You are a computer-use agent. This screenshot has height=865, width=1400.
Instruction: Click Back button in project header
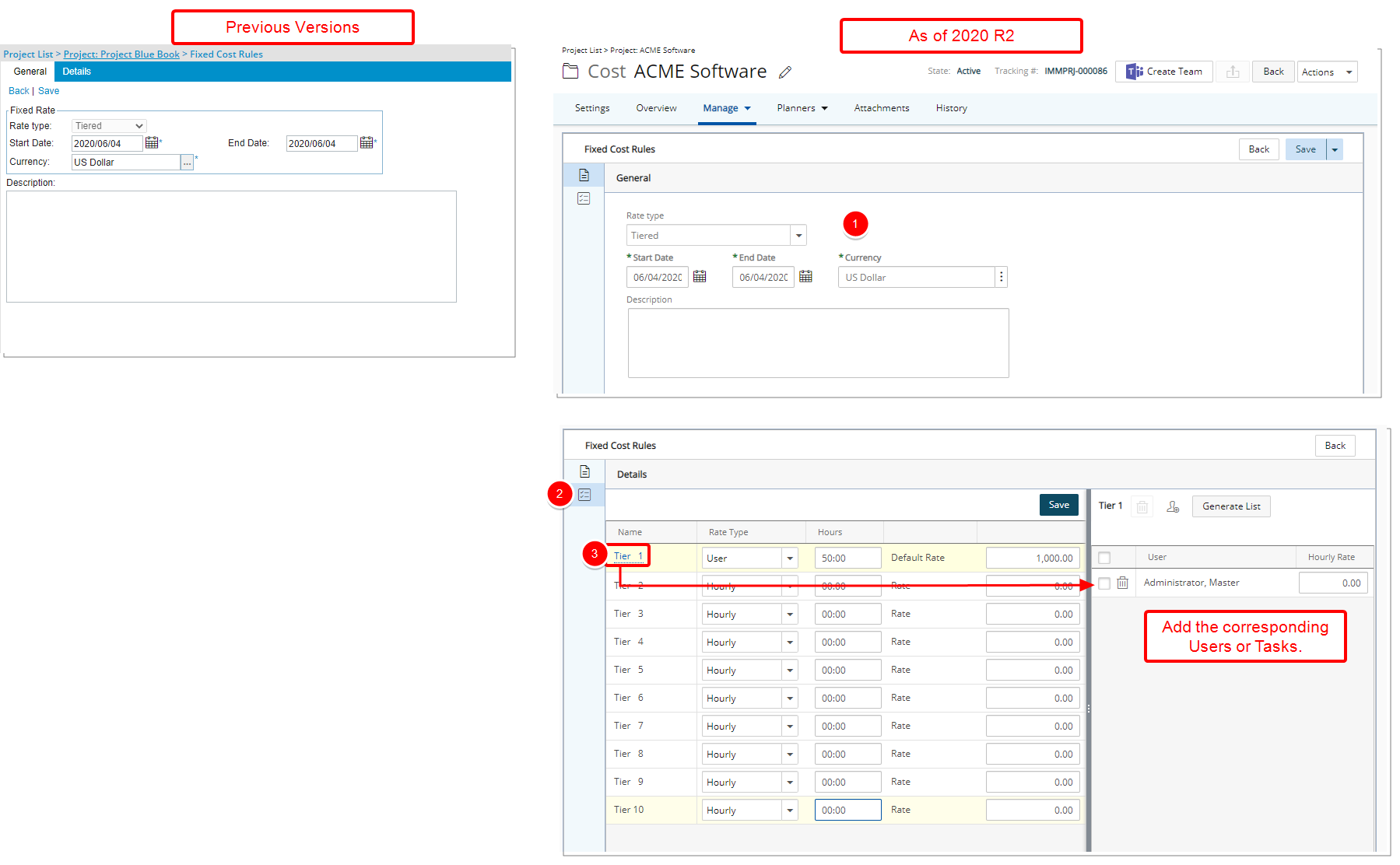click(x=1273, y=72)
